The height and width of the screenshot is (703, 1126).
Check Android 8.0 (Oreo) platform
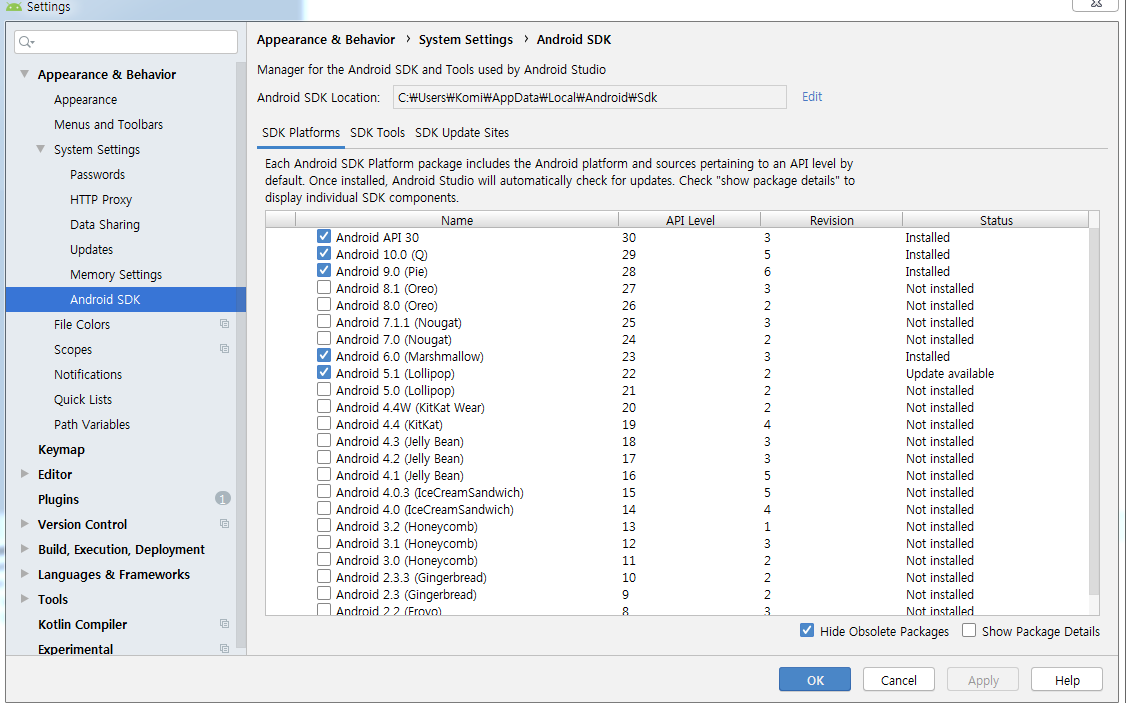coord(324,304)
